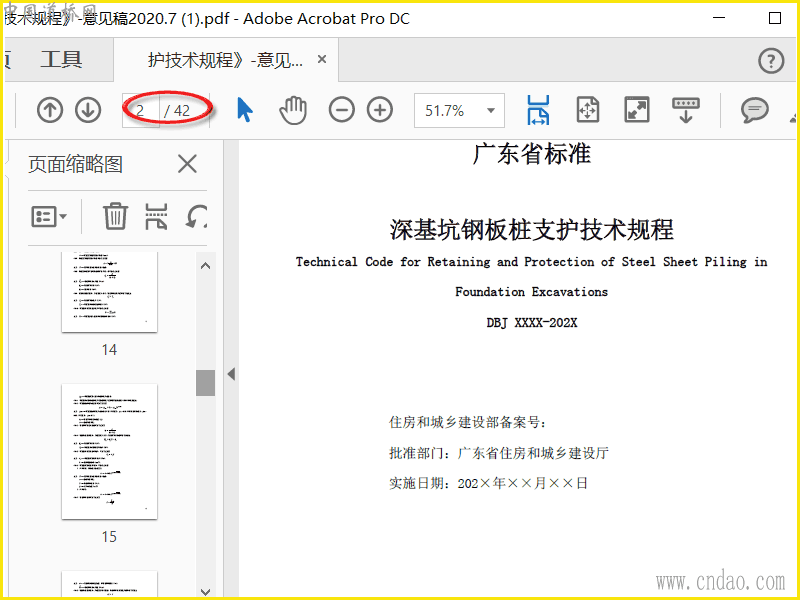
Task: Click the 页面缩略图 panel title
Action: coord(76,164)
